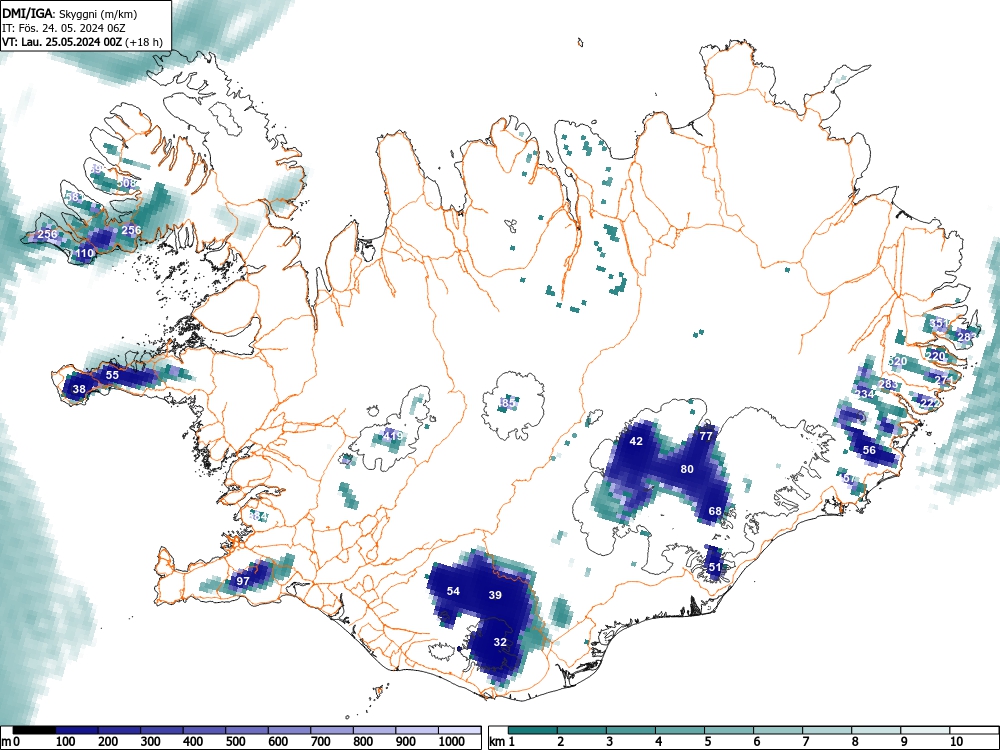This screenshot has width=1000, height=750.
Task: Click the "68" value on Vatnajökull
Action: tap(715, 511)
